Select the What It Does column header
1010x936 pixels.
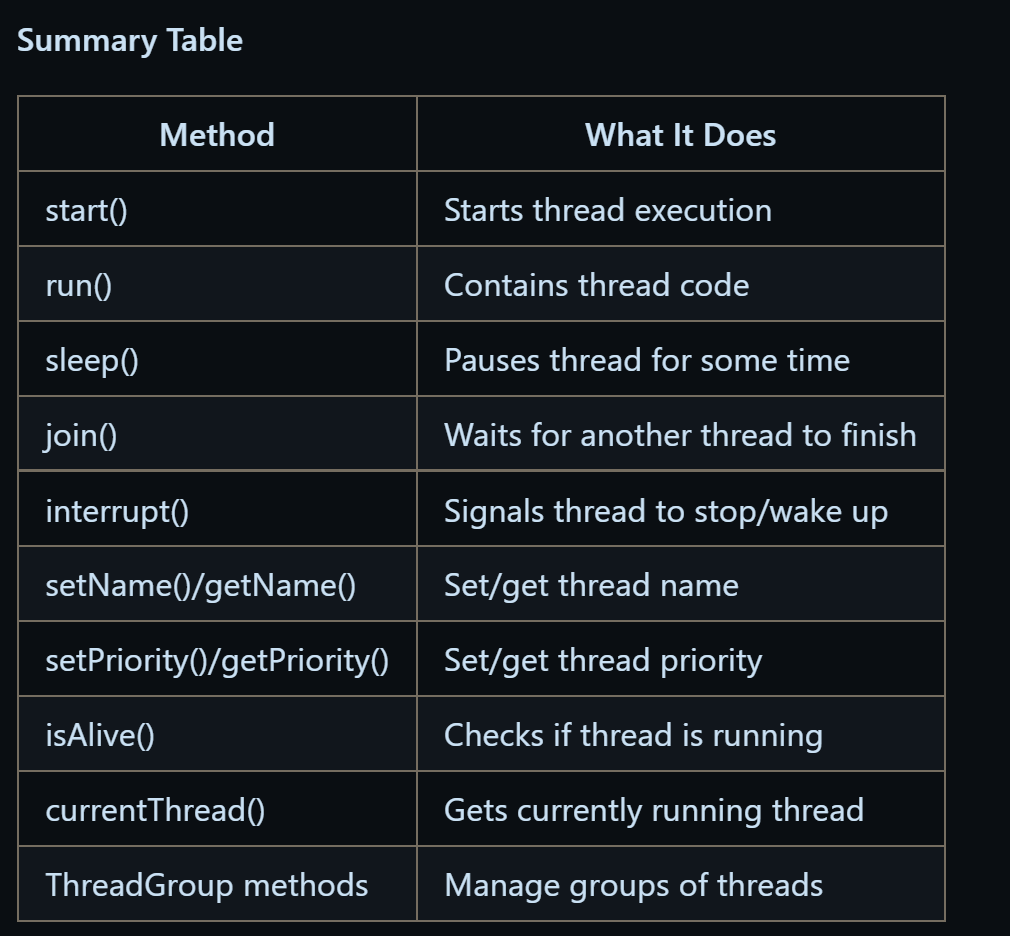pos(680,135)
